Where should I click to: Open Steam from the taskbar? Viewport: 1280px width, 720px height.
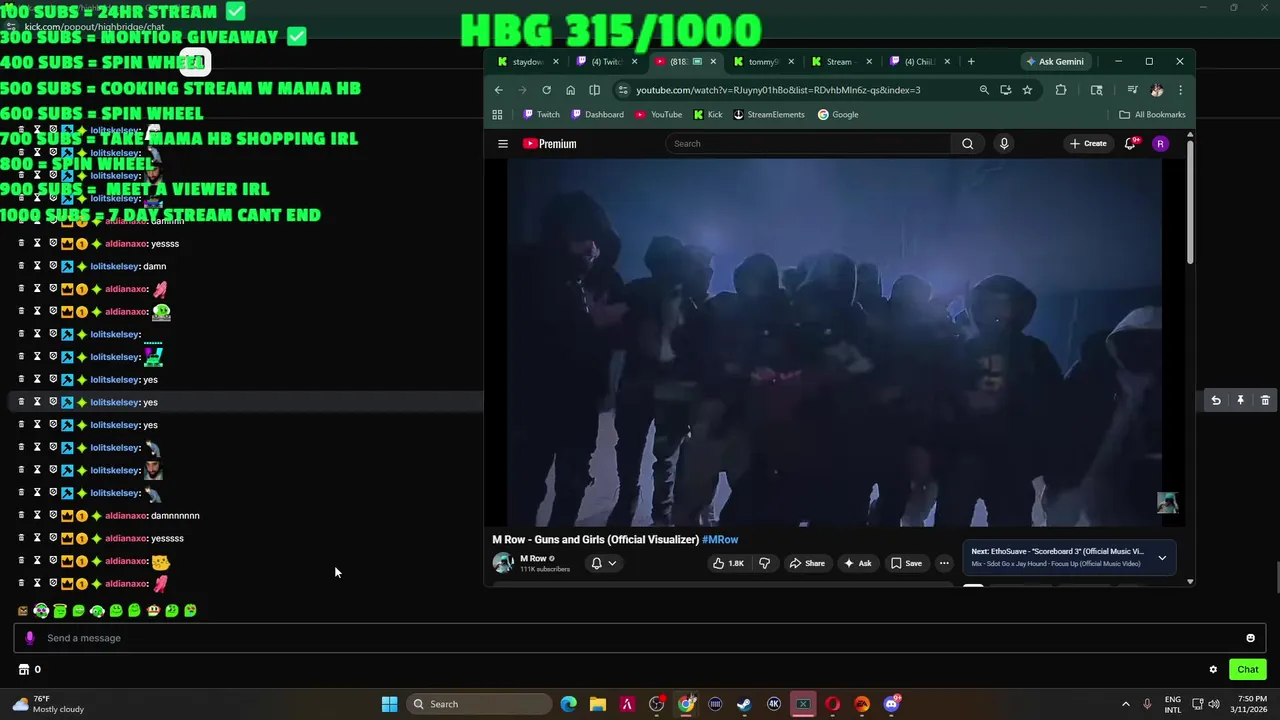(x=744, y=704)
